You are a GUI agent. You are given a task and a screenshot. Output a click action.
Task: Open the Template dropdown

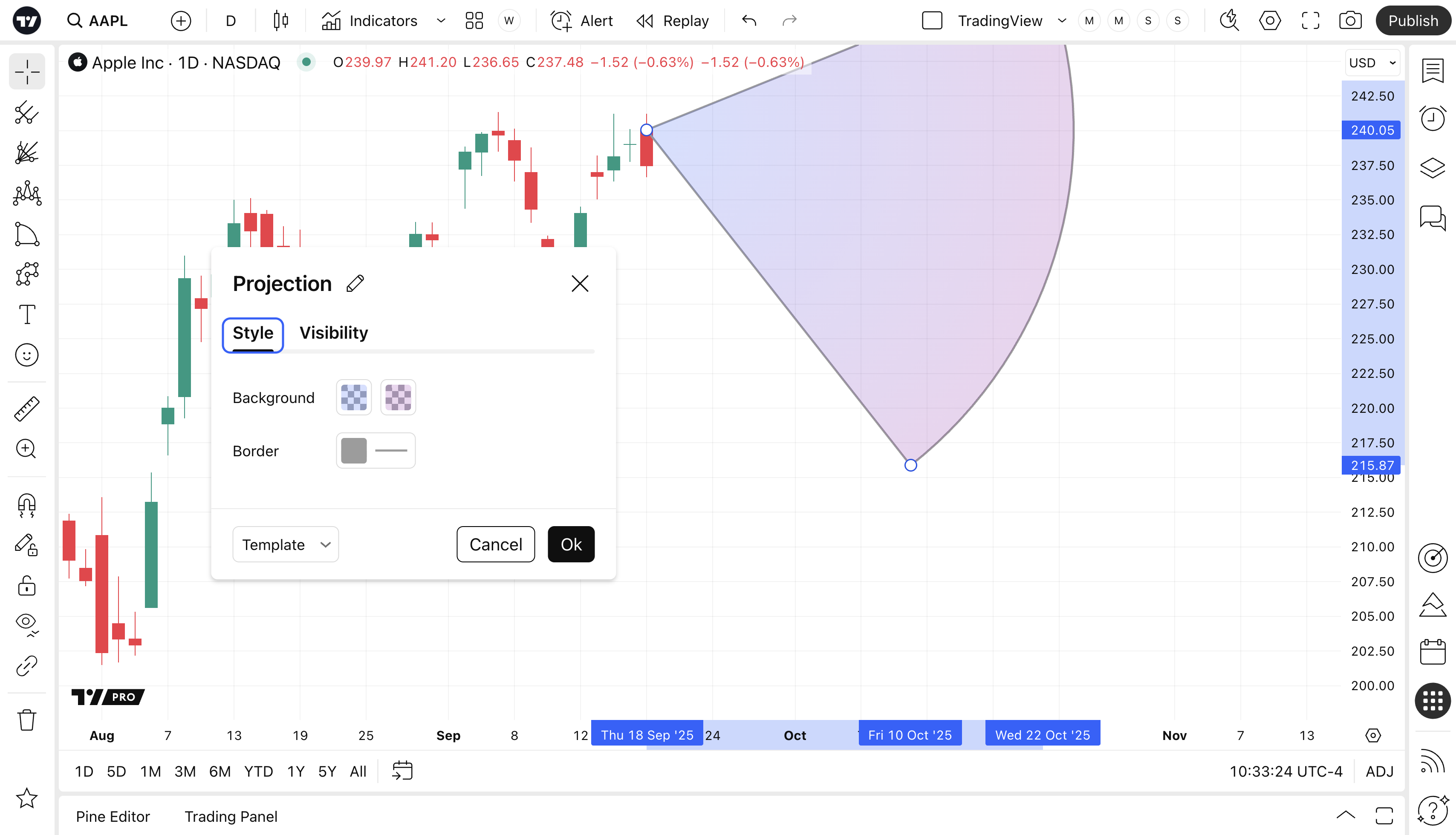tap(285, 544)
